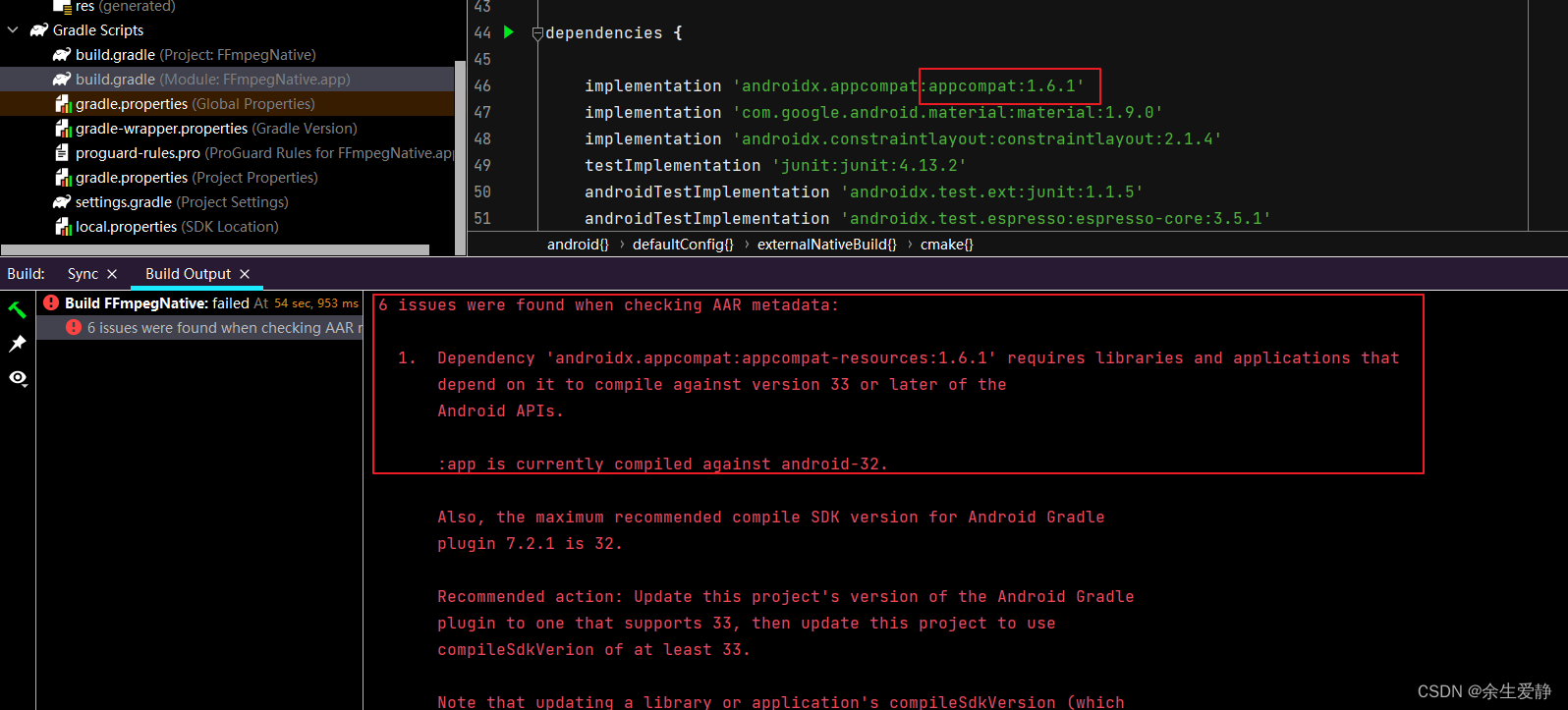Click androidx.test.ext:junit:1.1.5 line

coord(864,192)
